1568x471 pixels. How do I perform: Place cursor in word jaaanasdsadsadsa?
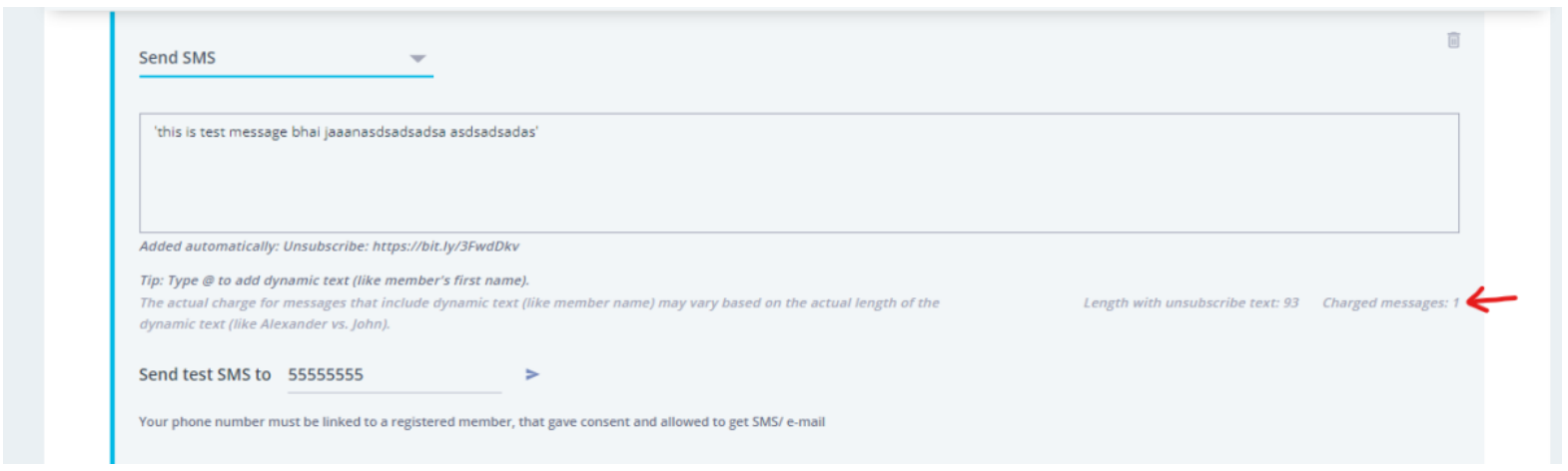click(385, 132)
